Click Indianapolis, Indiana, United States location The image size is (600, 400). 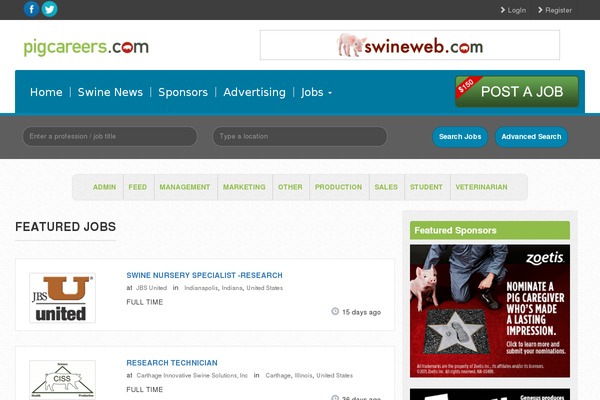[233, 288]
